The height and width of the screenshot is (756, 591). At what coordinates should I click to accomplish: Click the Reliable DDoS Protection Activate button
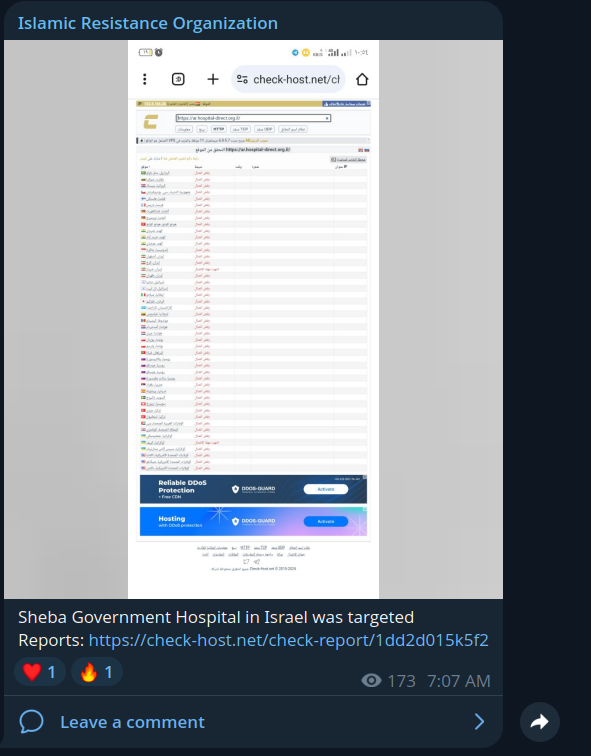325,489
